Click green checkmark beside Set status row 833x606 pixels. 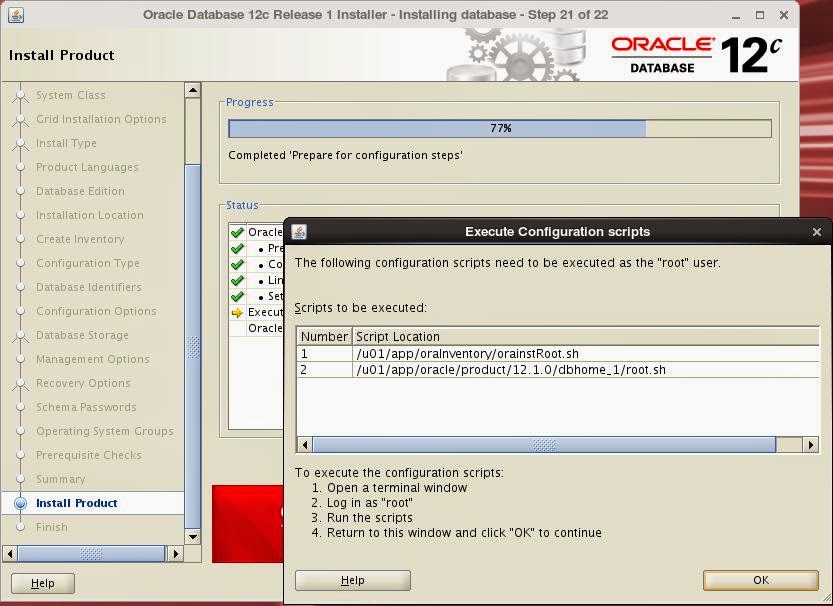coord(237,296)
